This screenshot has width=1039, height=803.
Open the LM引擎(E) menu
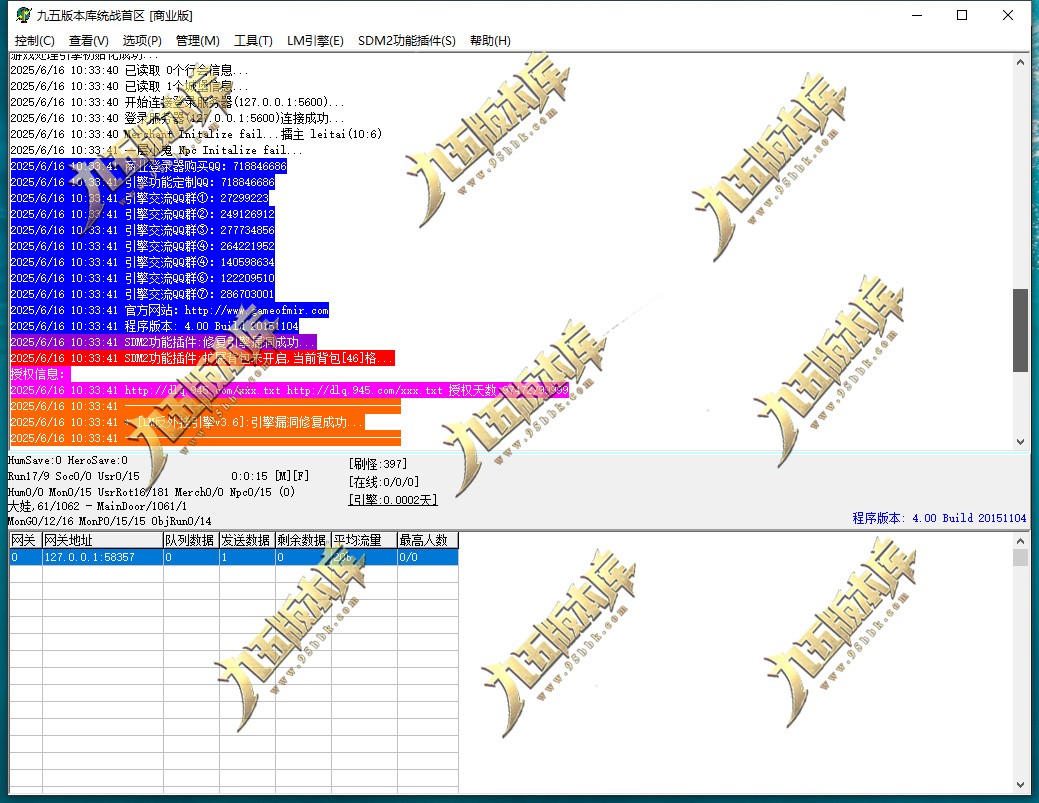[315, 41]
